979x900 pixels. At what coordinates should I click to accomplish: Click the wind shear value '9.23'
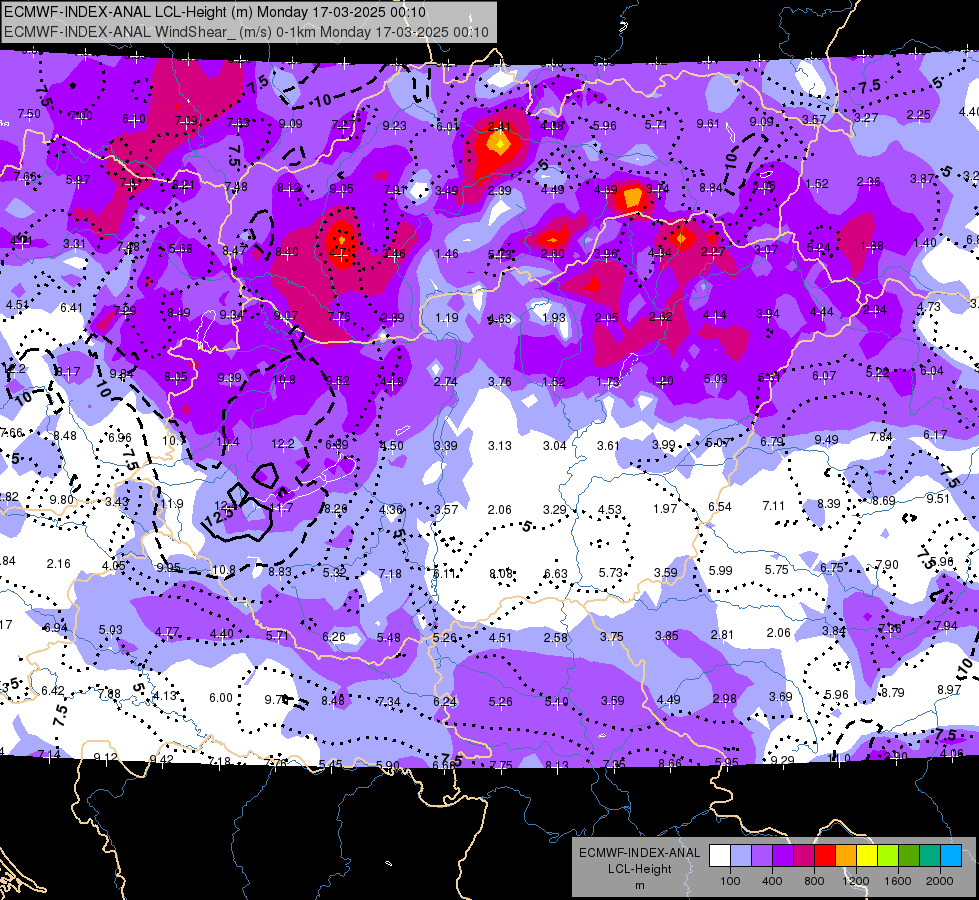tap(394, 126)
